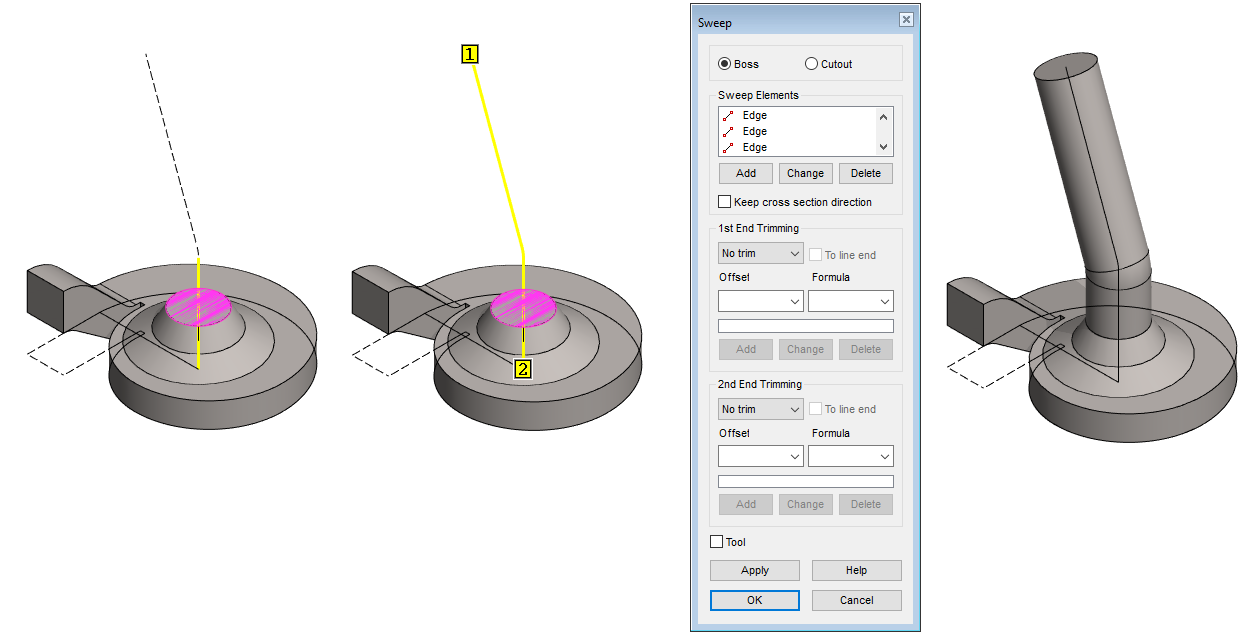Tick the Tool checkbox
Screen dimensions: 1245x635
tap(716, 542)
